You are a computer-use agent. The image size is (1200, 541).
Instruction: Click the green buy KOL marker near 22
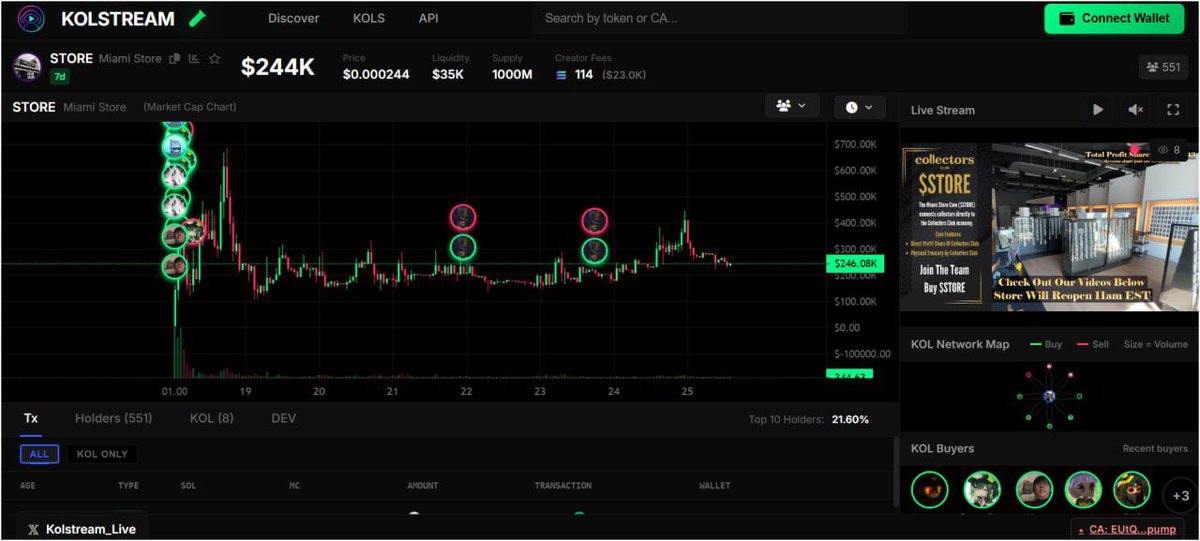[462, 246]
